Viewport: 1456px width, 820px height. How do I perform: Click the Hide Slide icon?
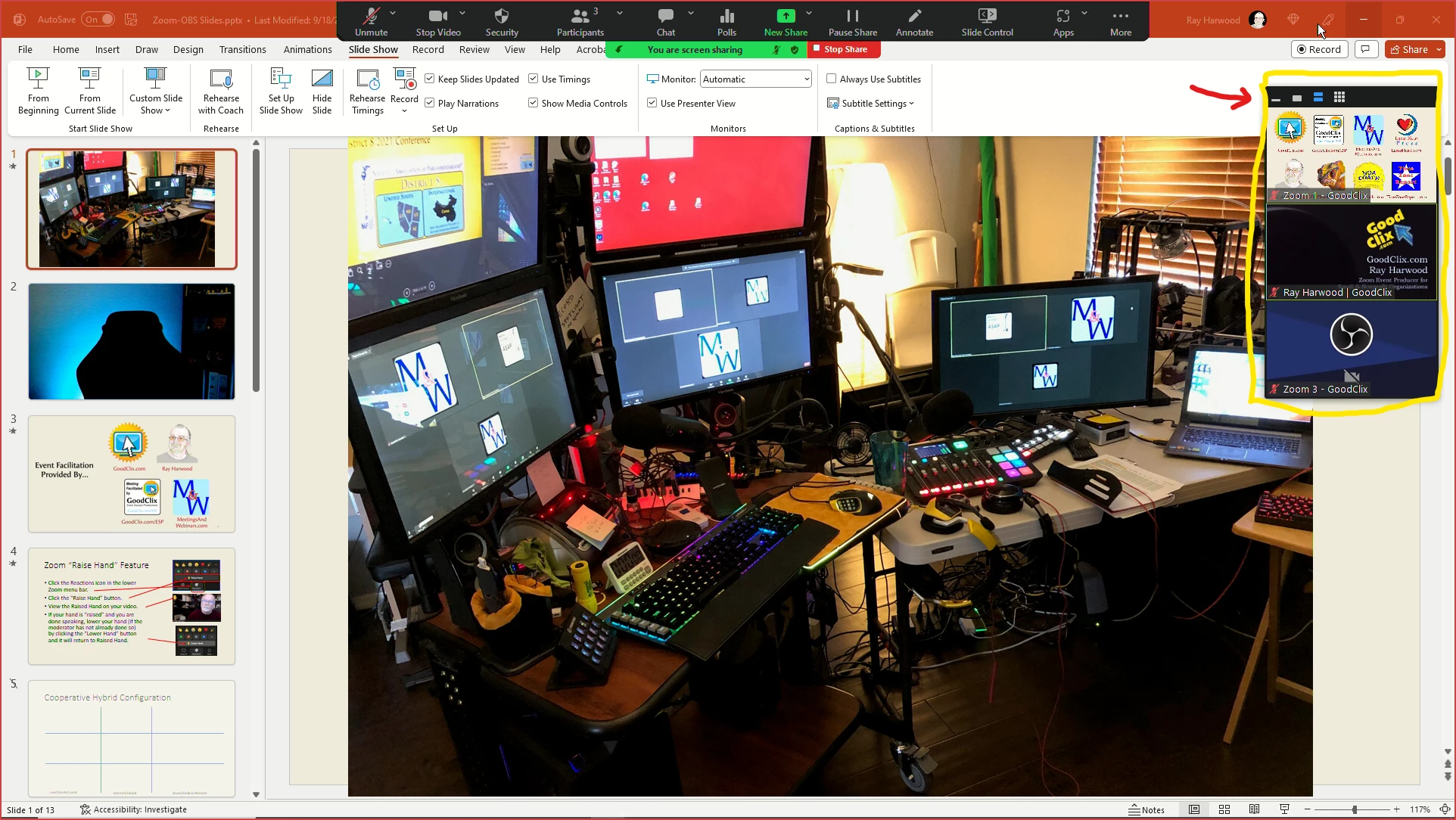322,91
